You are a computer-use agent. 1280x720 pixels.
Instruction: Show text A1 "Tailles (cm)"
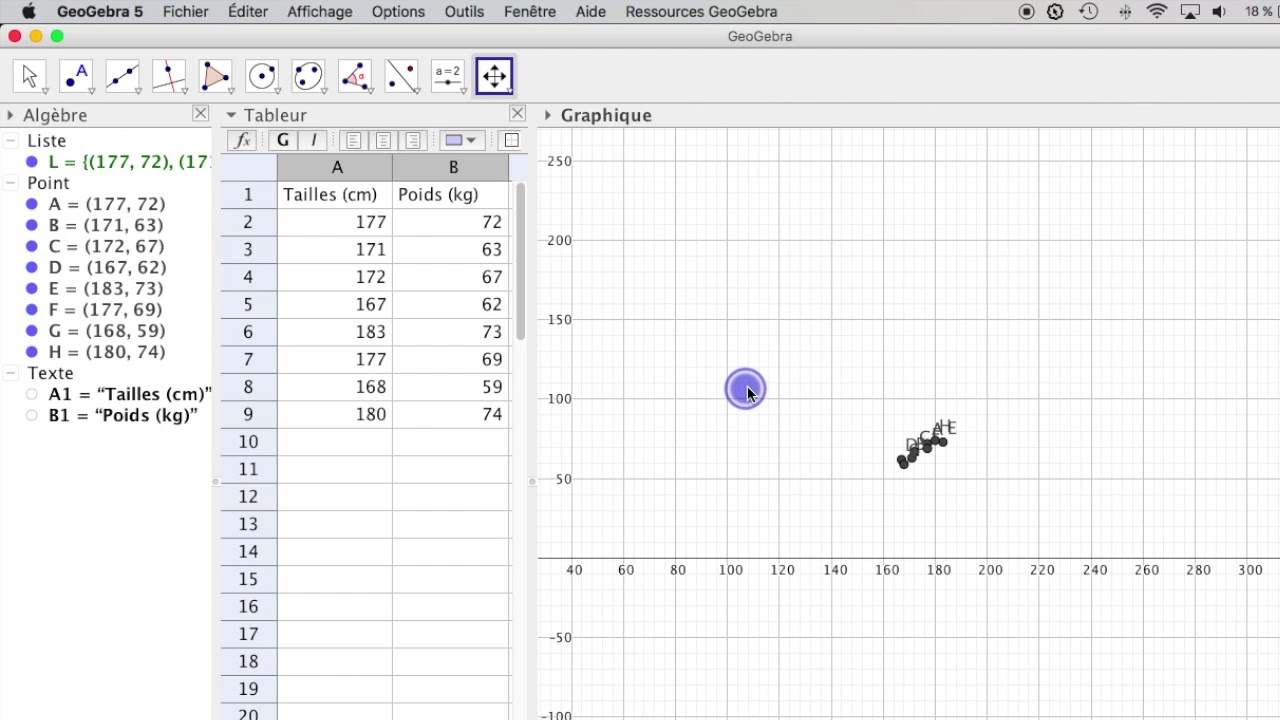click(32, 394)
